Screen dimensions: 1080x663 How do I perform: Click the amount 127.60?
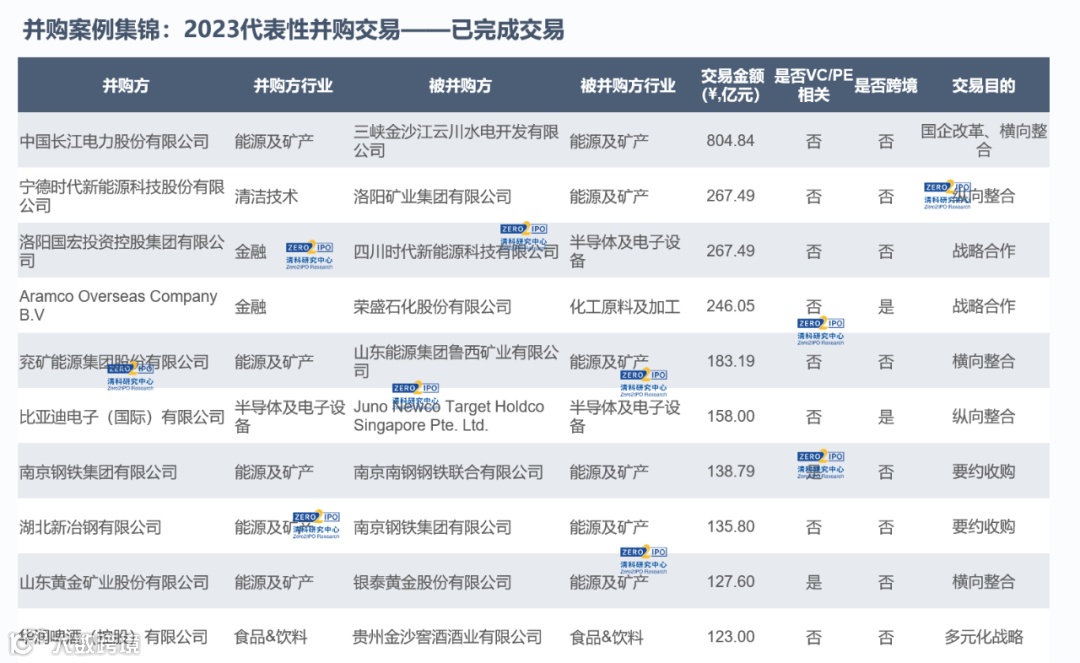pos(731,581)
